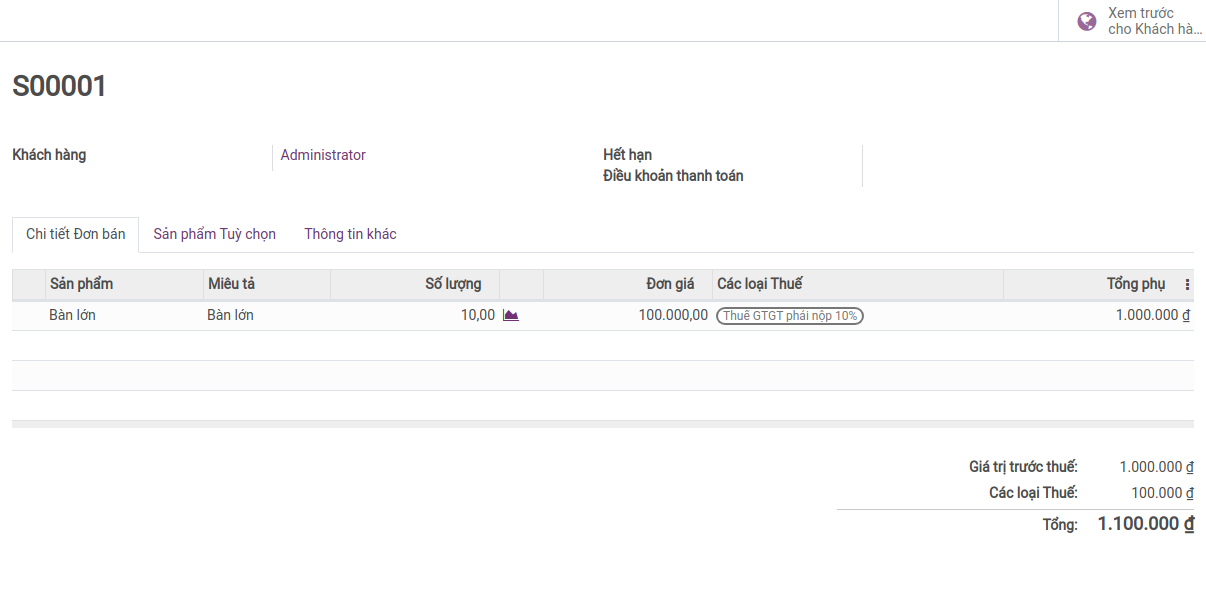1206x598 pixels.
Task: Click the Giá trị trước thuế amount 1.000.000 ₫
Action: [1157, 467]
